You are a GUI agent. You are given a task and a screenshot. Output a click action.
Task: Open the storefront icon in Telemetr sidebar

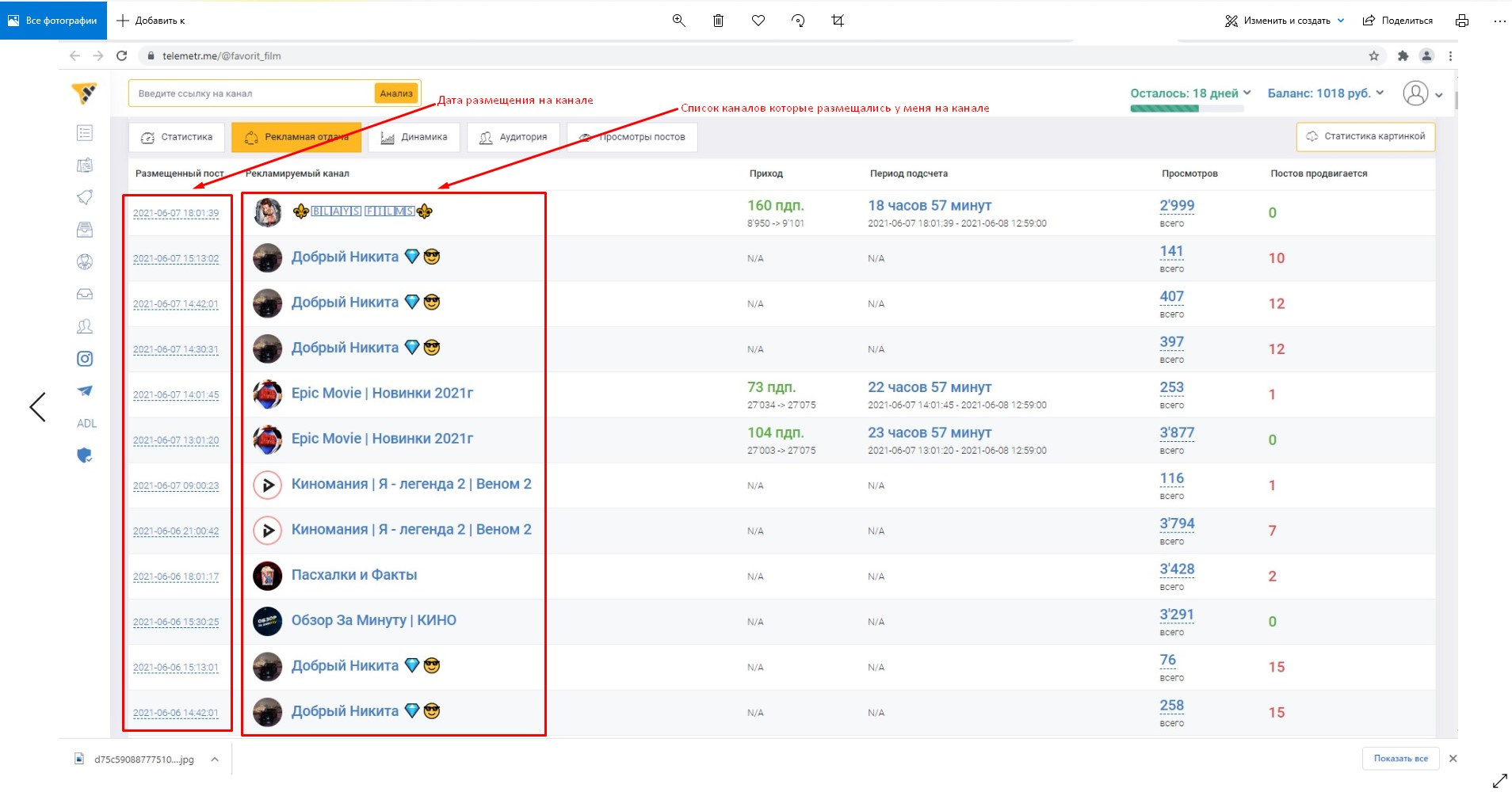pyautogui.click(x=85, y=230)
